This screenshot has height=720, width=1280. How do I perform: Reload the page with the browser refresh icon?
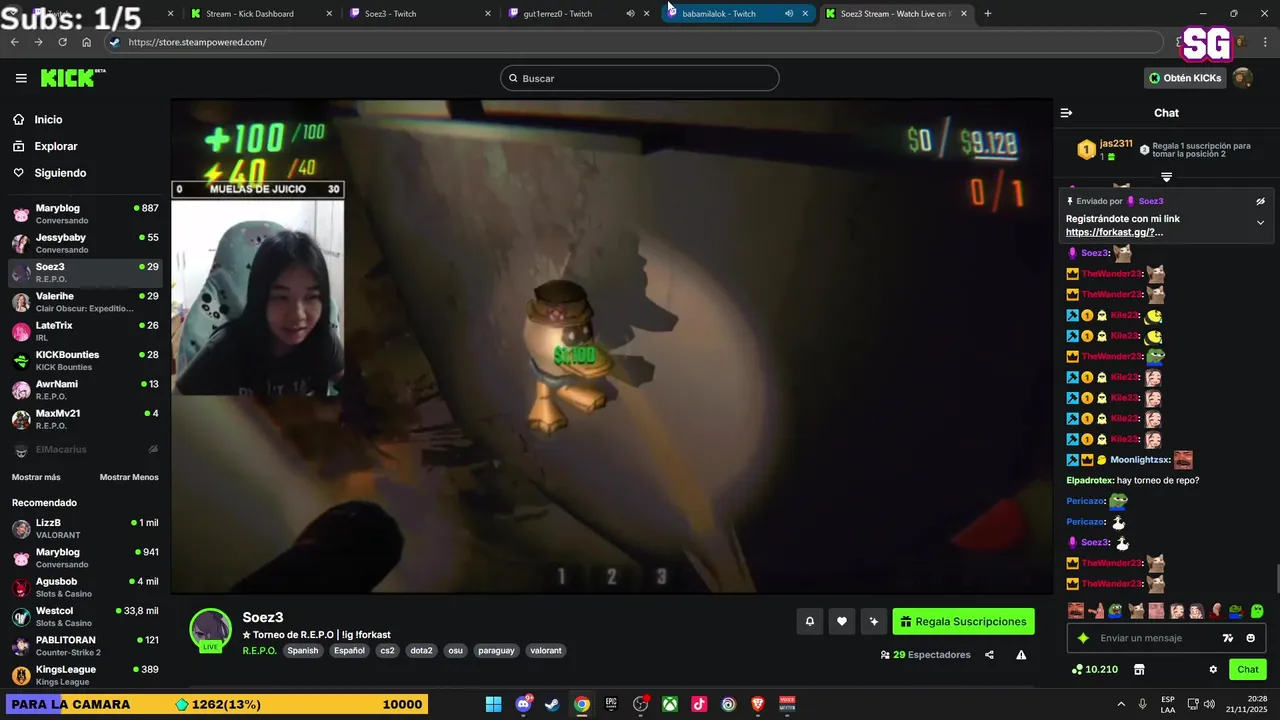[62, 42]
